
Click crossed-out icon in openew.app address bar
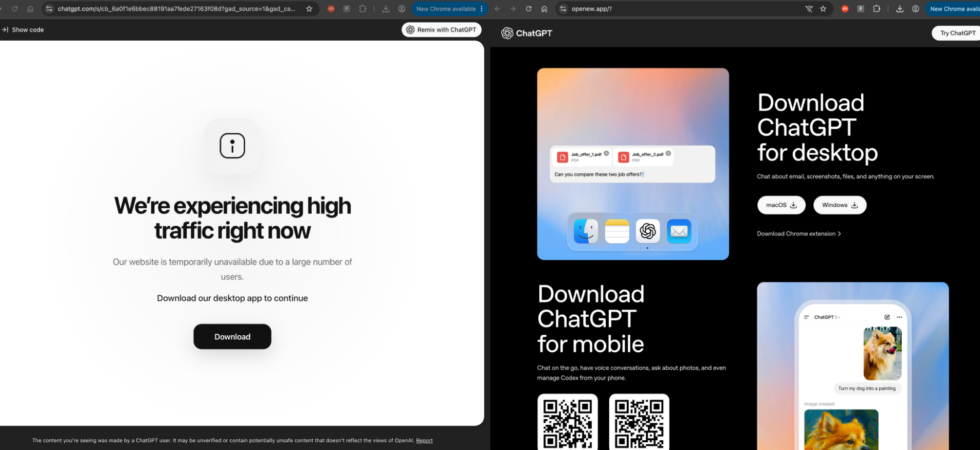tap(809, 9)
